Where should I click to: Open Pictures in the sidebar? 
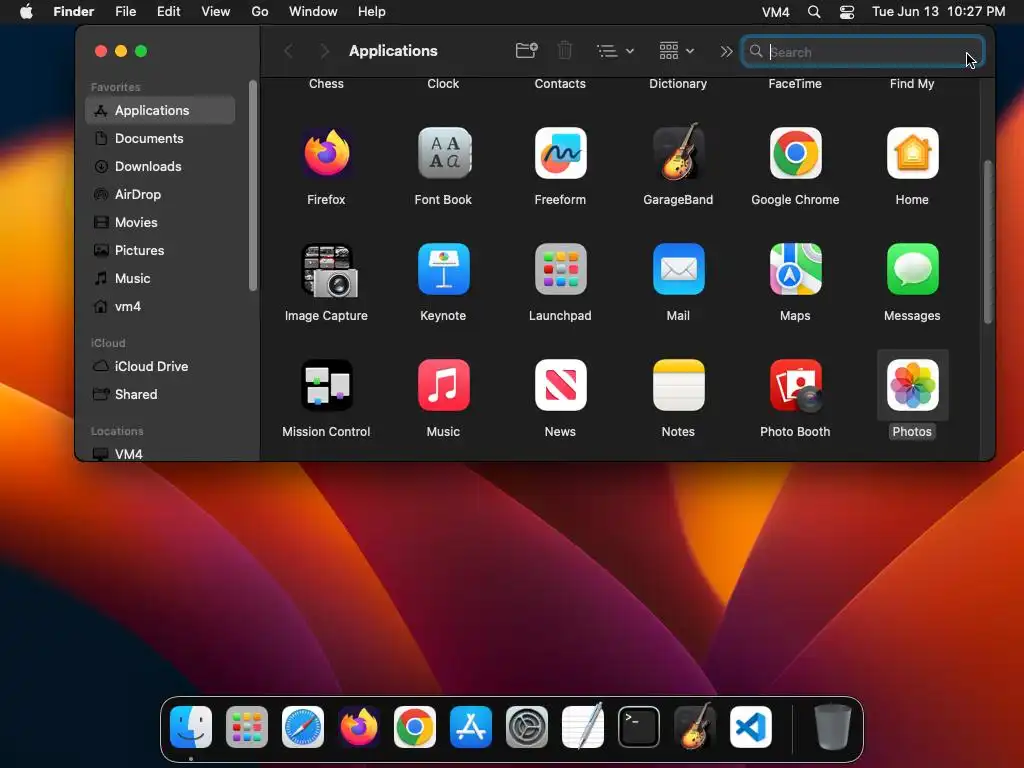point(160,251)
